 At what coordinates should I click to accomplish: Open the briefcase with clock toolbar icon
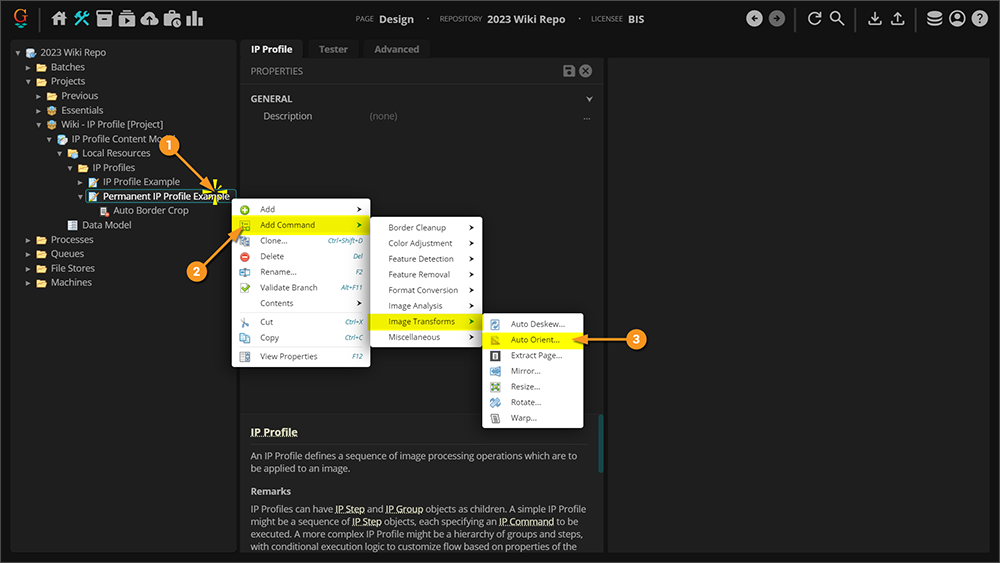[x=172, y=18]
